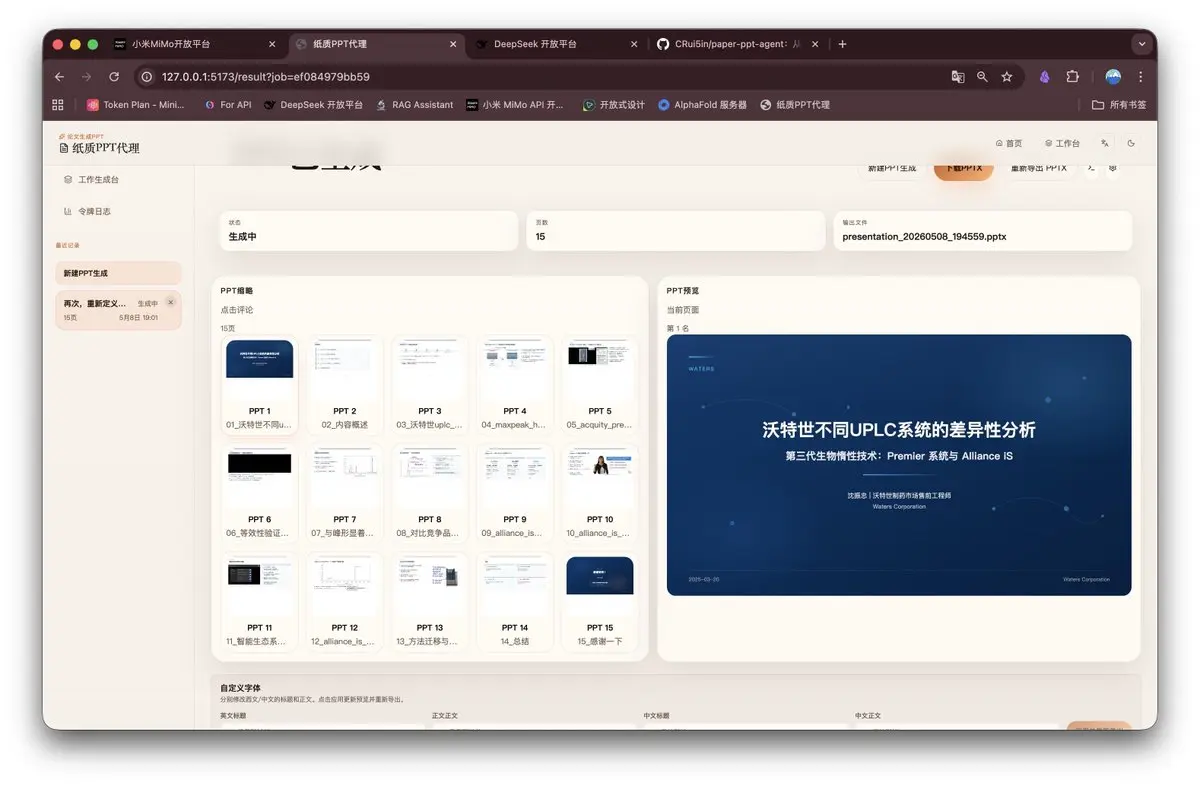Open 工作生成台 in the sidebar
Viewport: 1200px width, 786px height.
coord(91,180)
